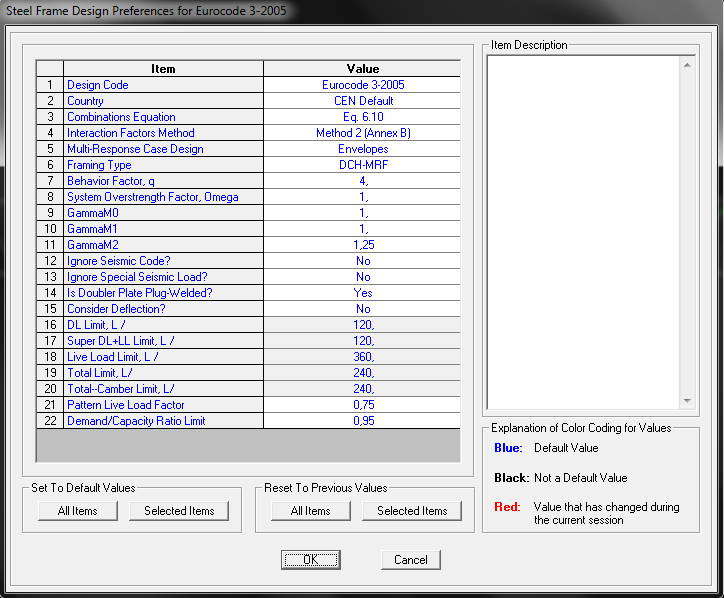Open the Eq. 6.10 value cell
Image resolution: width=724 pixels, height=598 pixels.
362,117
